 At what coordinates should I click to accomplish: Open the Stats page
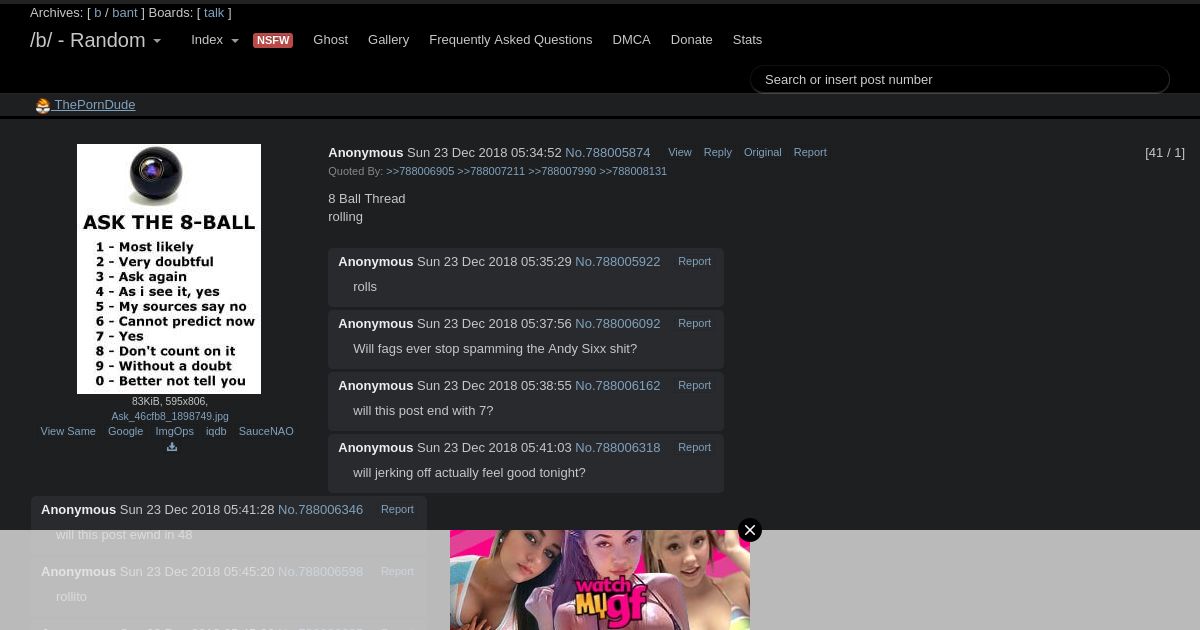coord(747,40)
